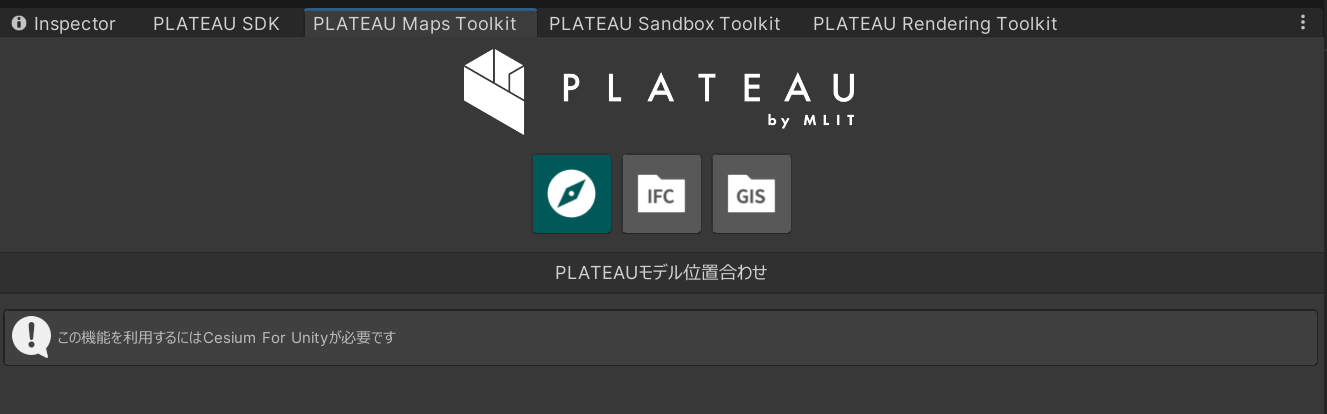1327x414 pixels.
Task: Click the exclamation warning icon
Action: coord(32,338)
